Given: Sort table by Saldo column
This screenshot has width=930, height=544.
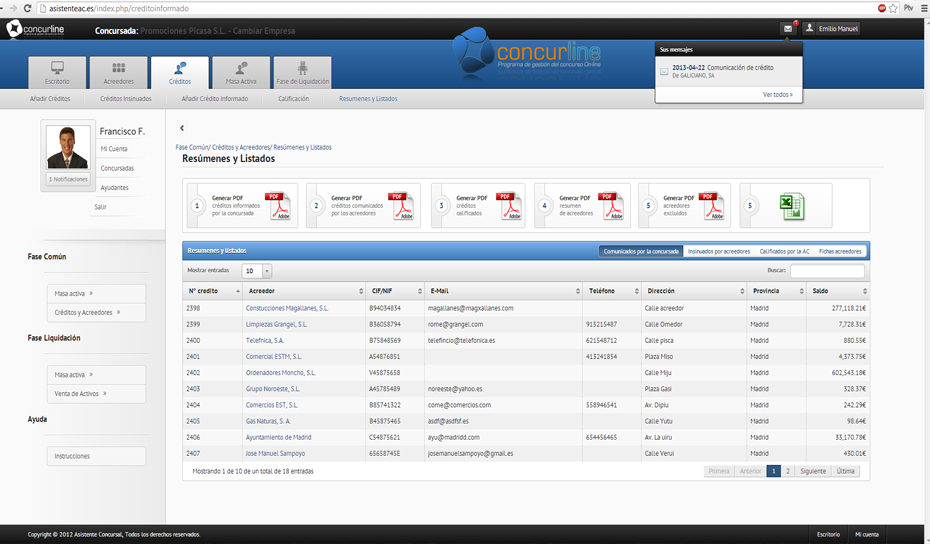Looking at the screenshot, I should 838,291.
